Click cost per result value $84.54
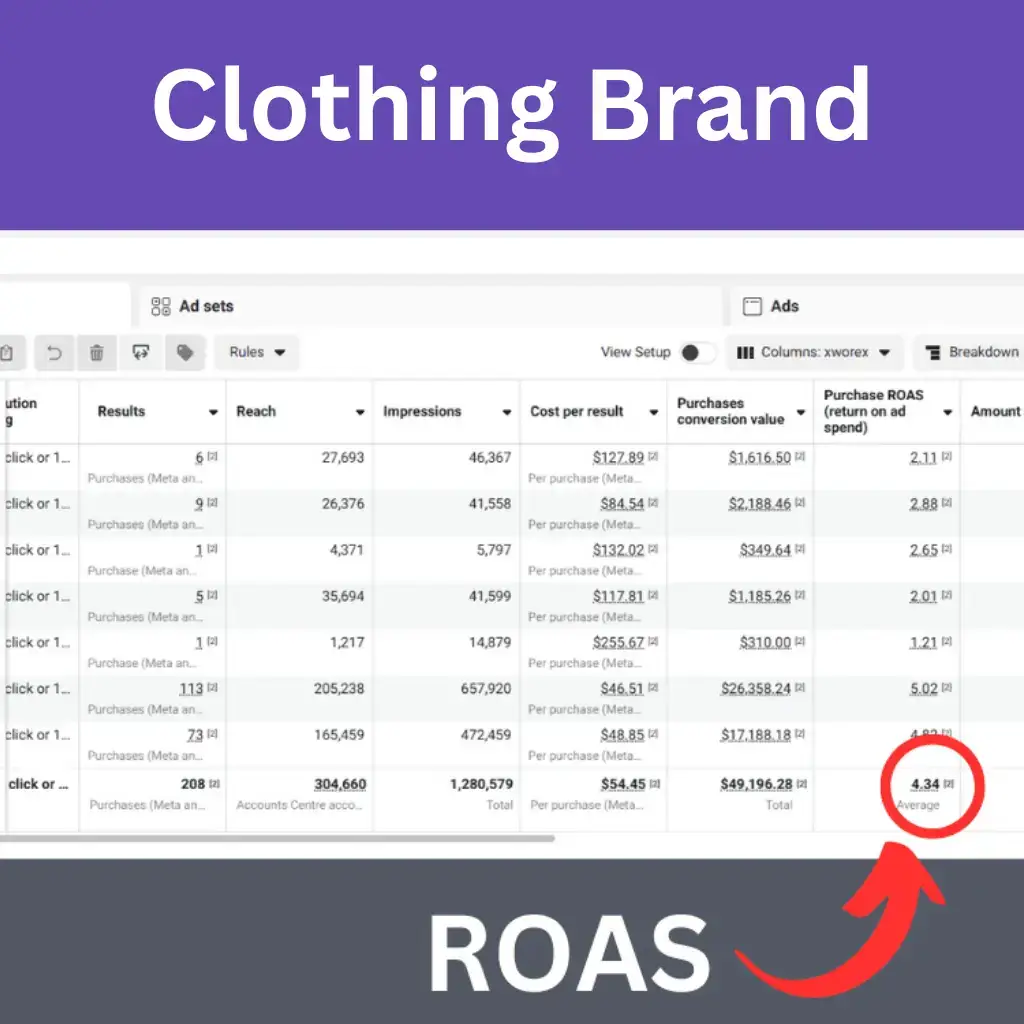The image size is (1024, 1024). pos(622,504)
